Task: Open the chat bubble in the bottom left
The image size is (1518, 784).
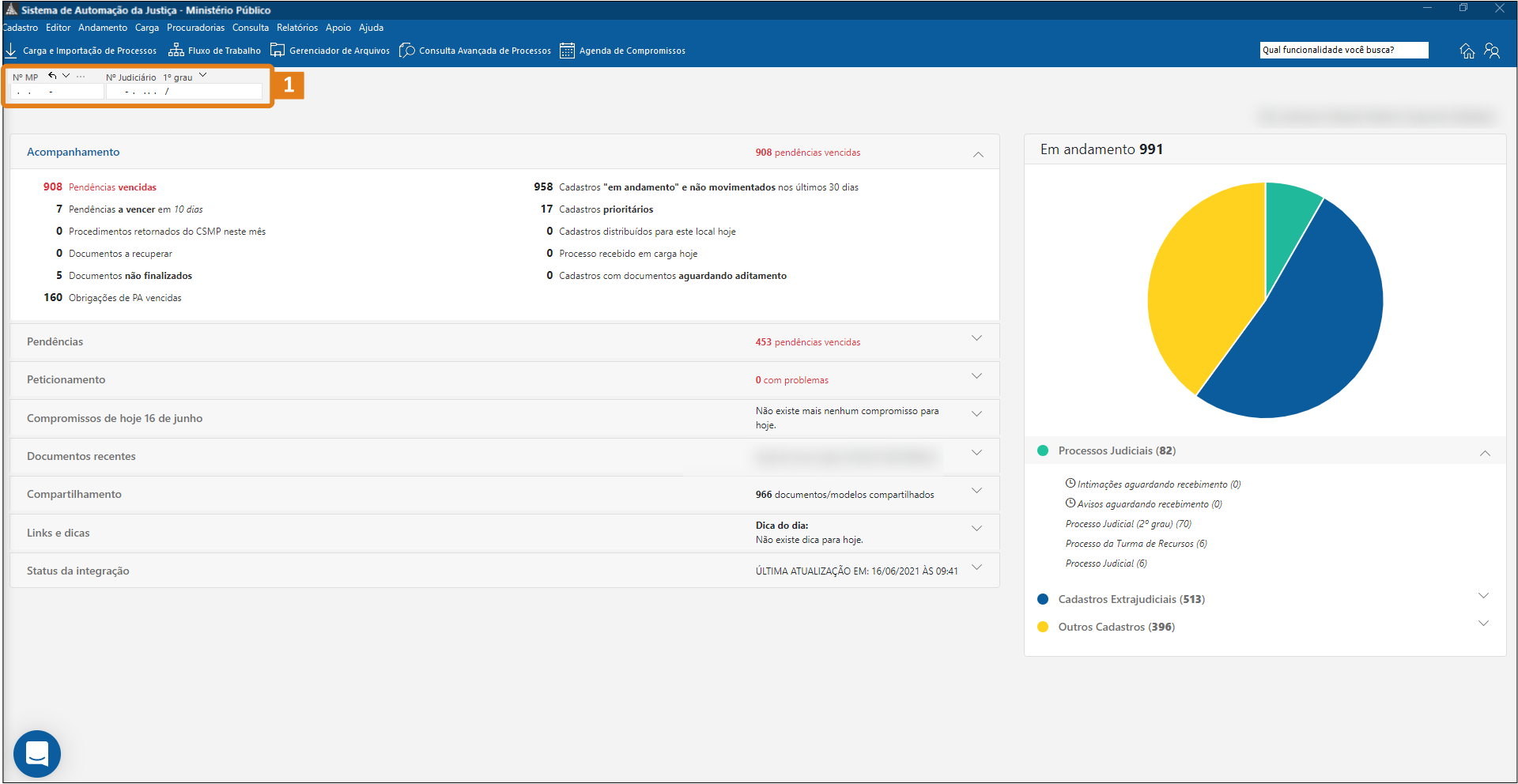Action: click(37, 753)
